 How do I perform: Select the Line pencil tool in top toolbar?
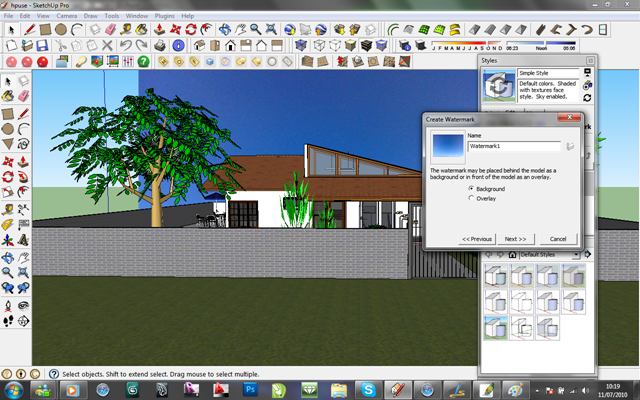pos(29,29)
